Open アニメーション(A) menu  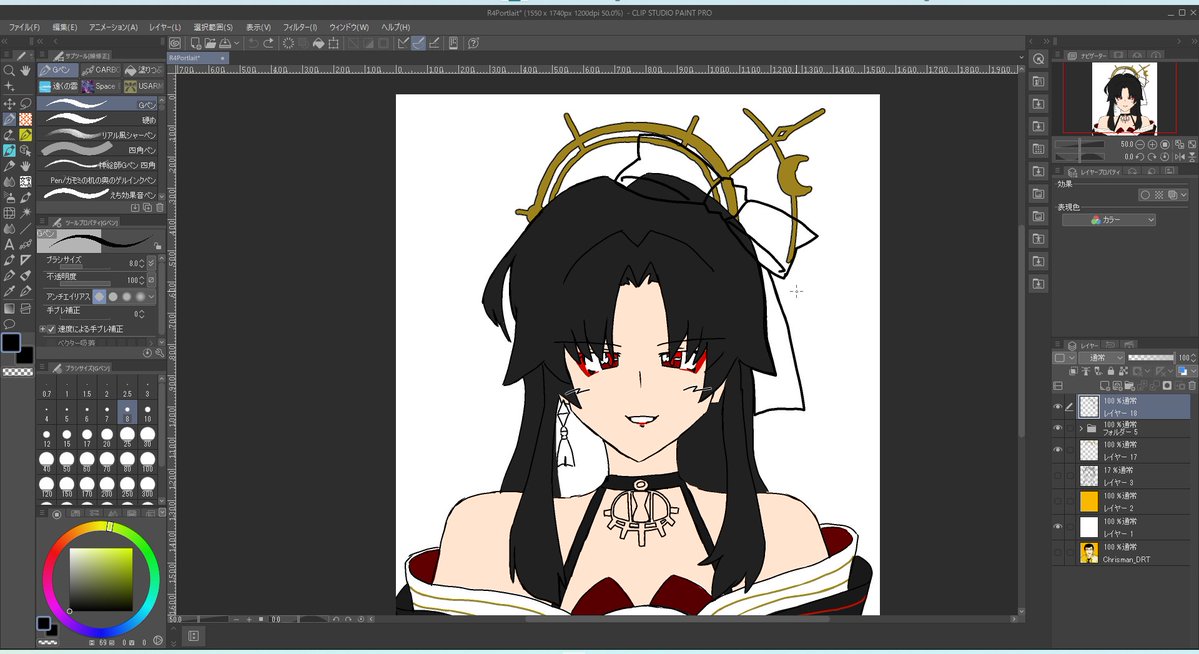pyautogui.click(x=113, y=27)
